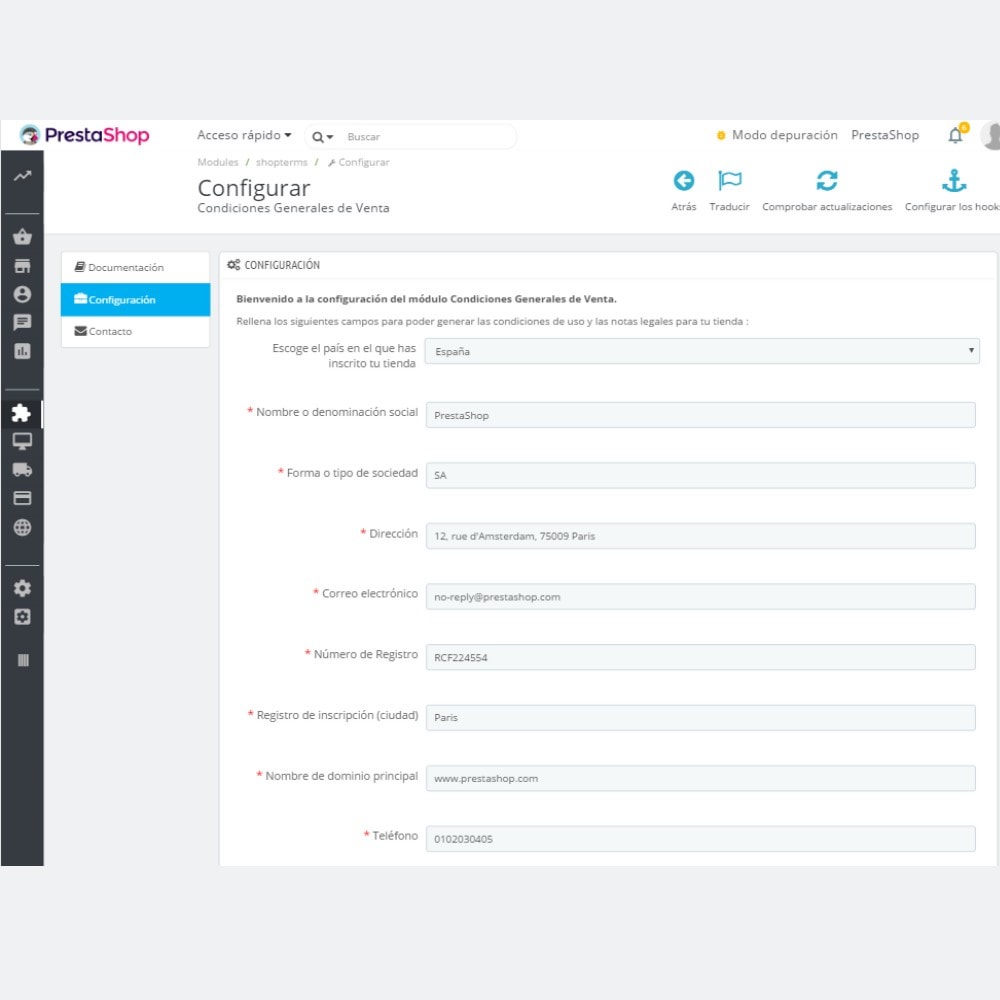Click the Configurar breadcrumb link

[x=358, y=162]
